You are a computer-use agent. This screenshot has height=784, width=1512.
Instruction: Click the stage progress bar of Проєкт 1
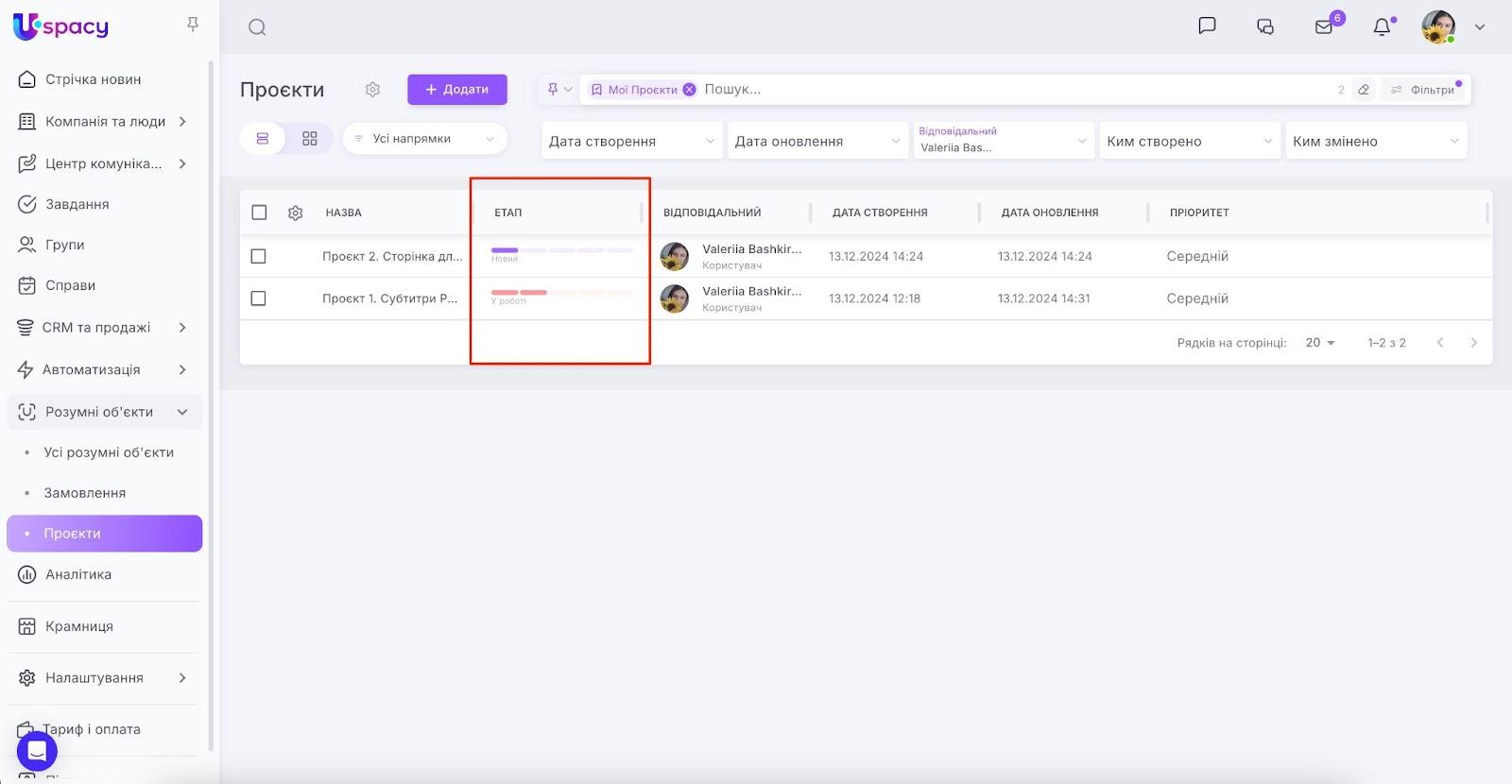[561, 293]
